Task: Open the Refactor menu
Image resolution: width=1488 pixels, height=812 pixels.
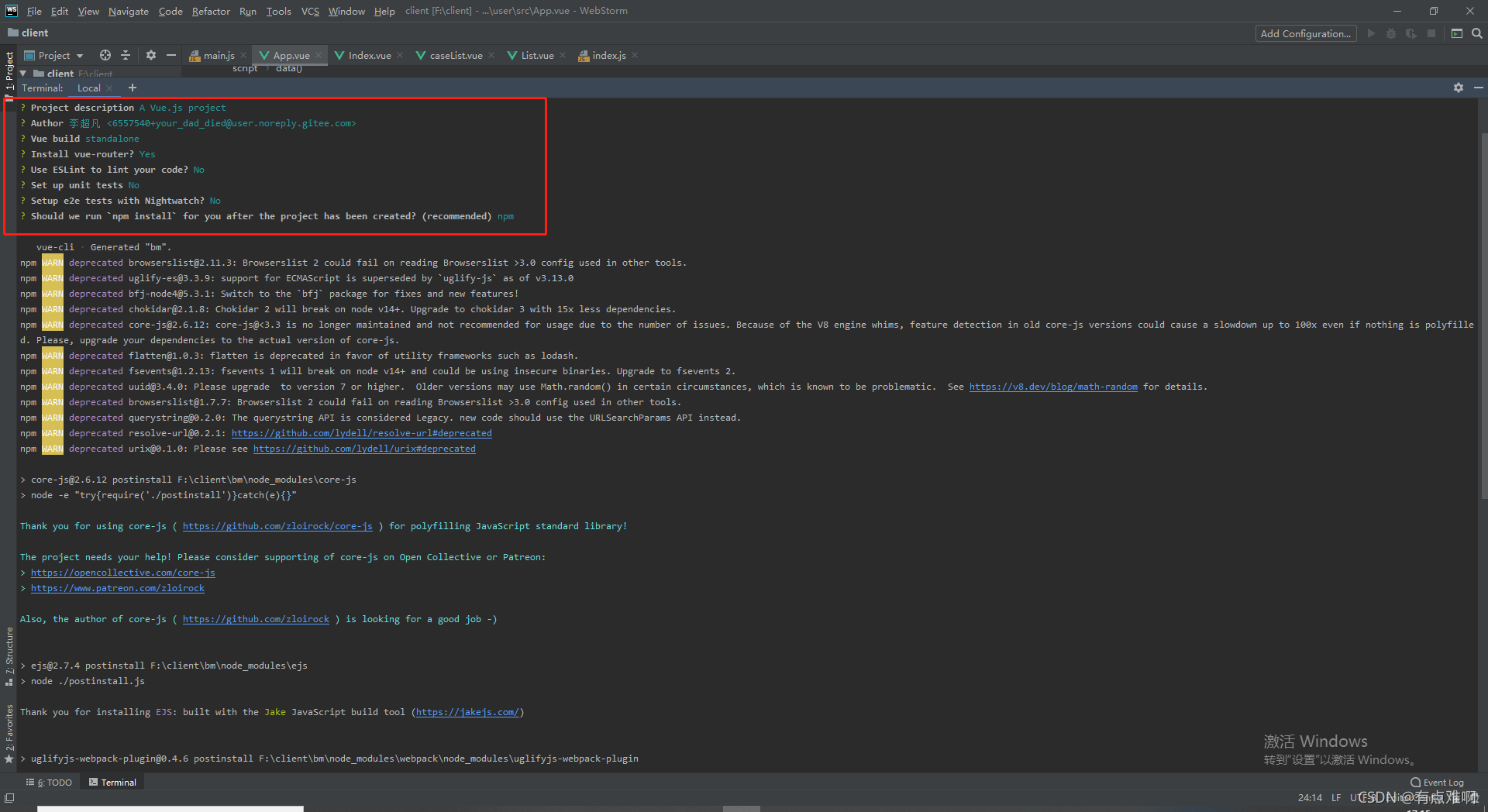Action: tap(211, 11)
